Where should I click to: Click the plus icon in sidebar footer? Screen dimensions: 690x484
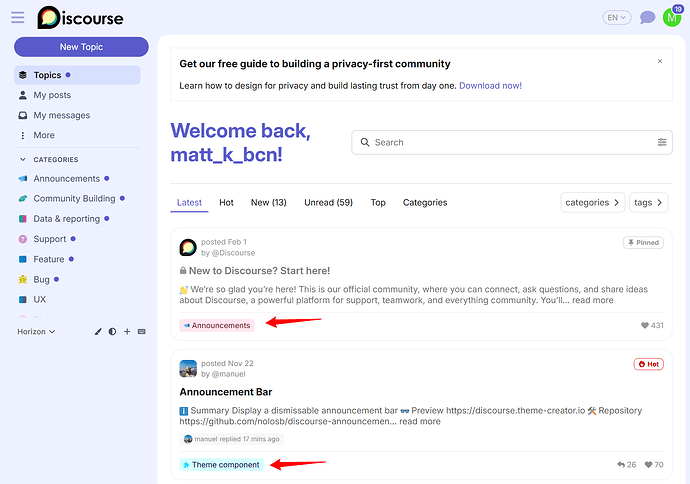pos(127,331)
